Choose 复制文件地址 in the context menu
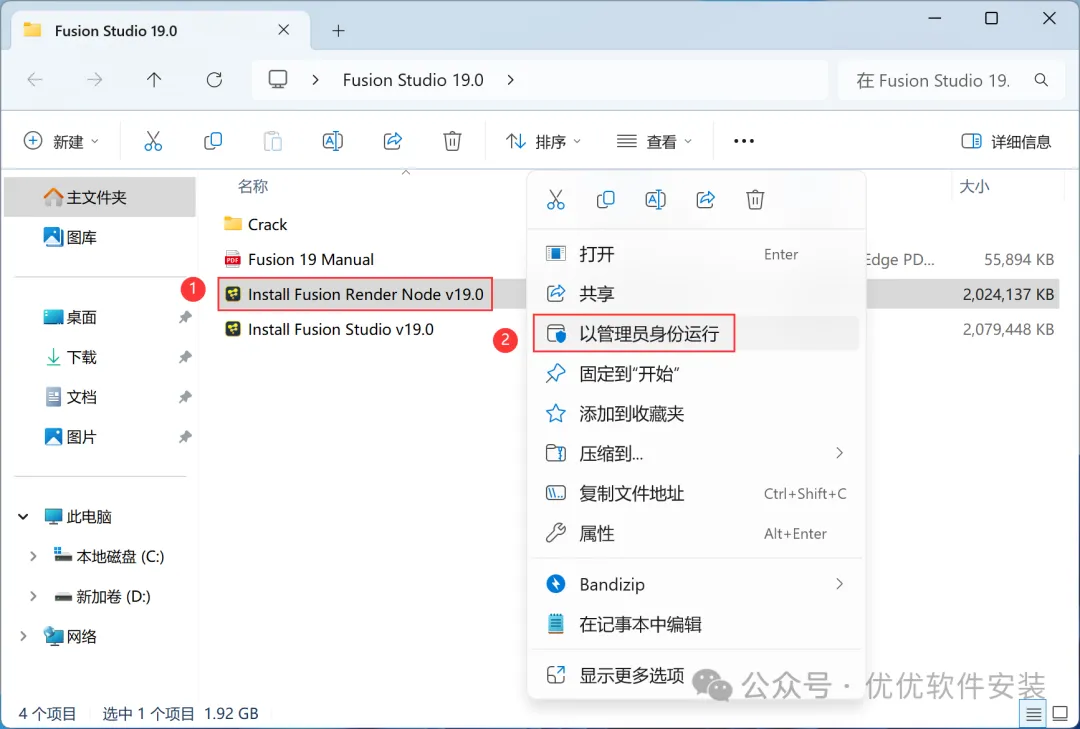This screenshot has width=1080, height=729. tap(696, 493)
